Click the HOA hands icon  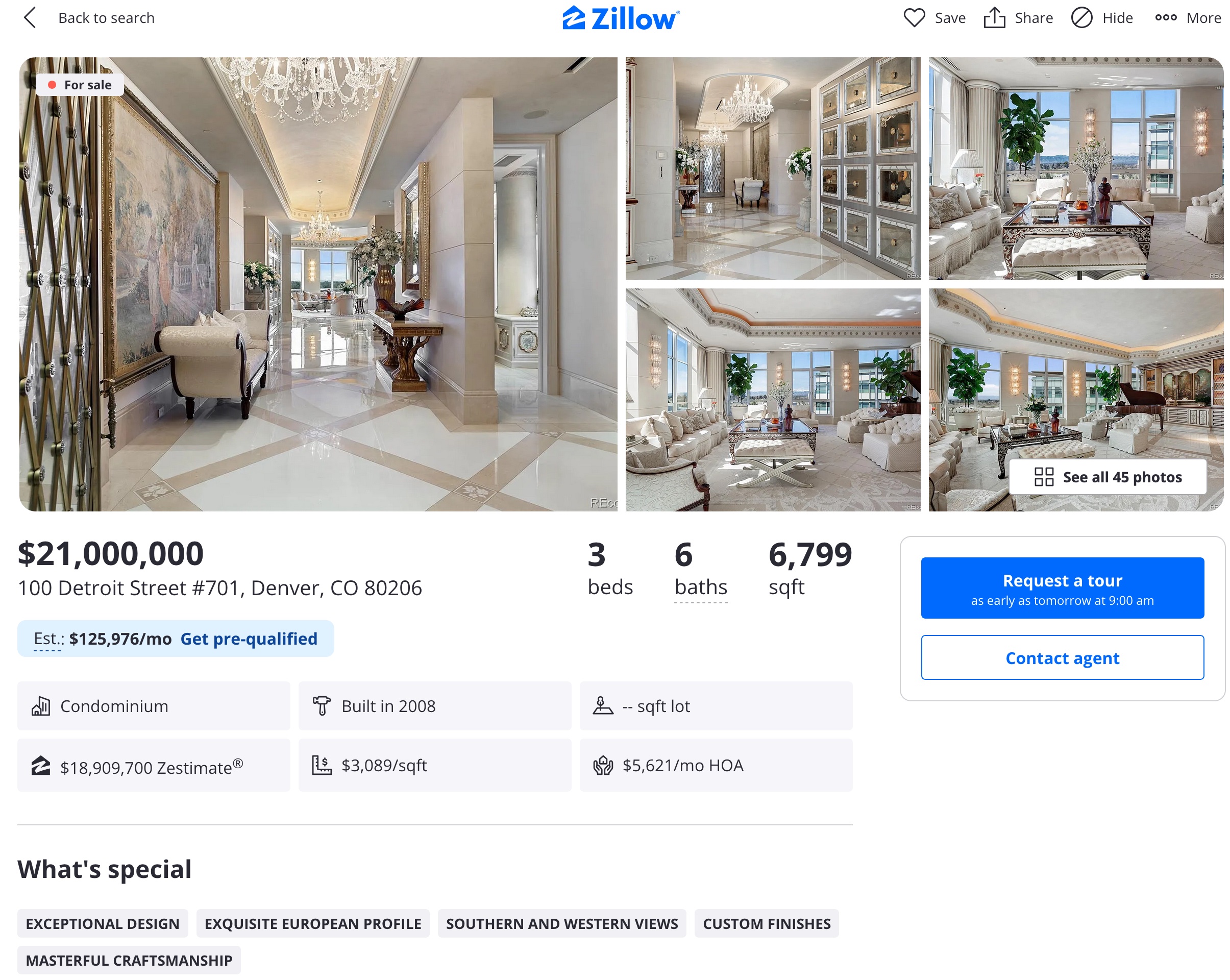[603, 766]
